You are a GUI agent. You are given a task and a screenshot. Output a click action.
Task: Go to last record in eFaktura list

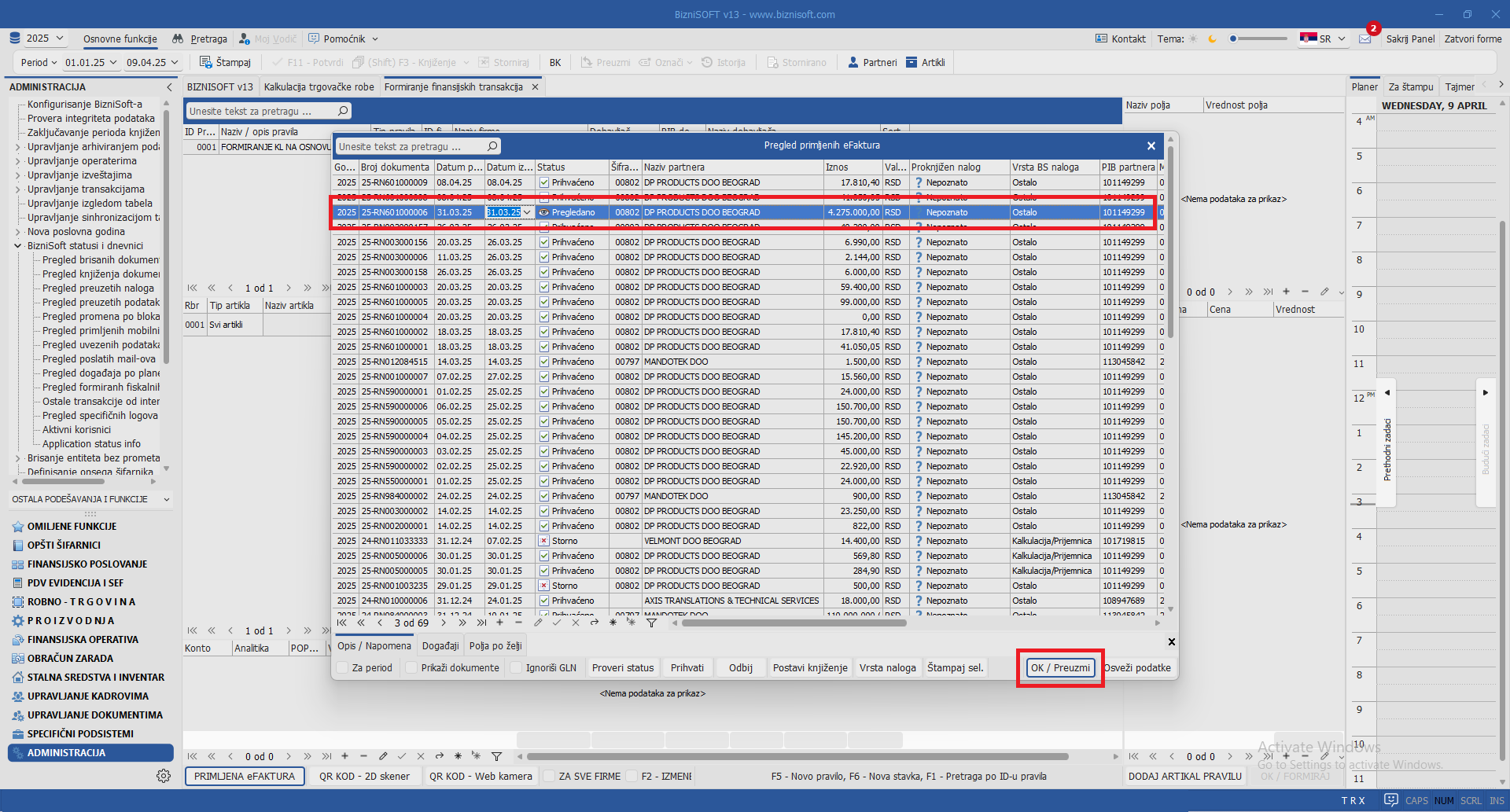point(481,623)
